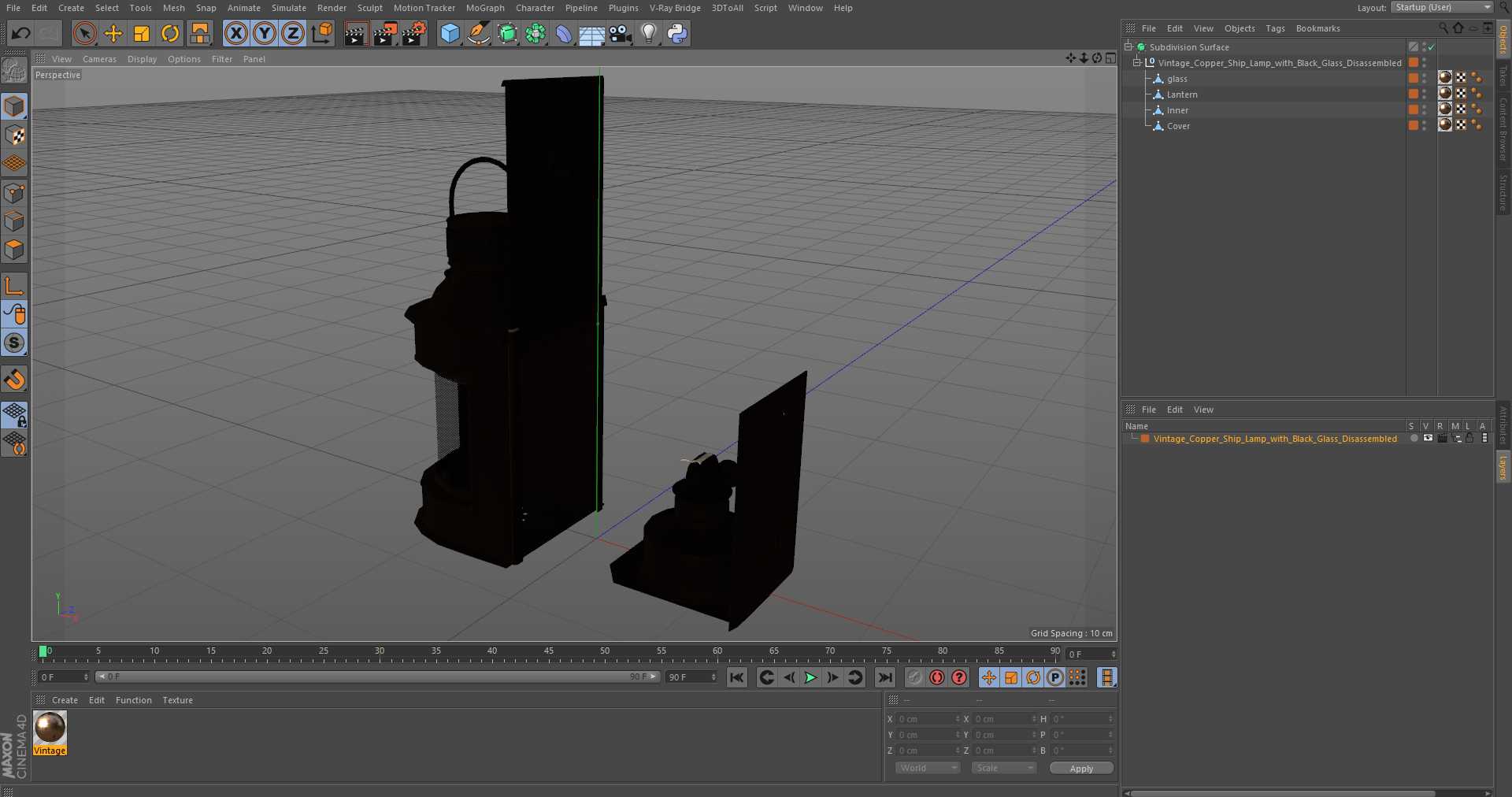Add a Camera object
The width and height of the screenshot is (1512, 797).
click(x=621, y=33)
